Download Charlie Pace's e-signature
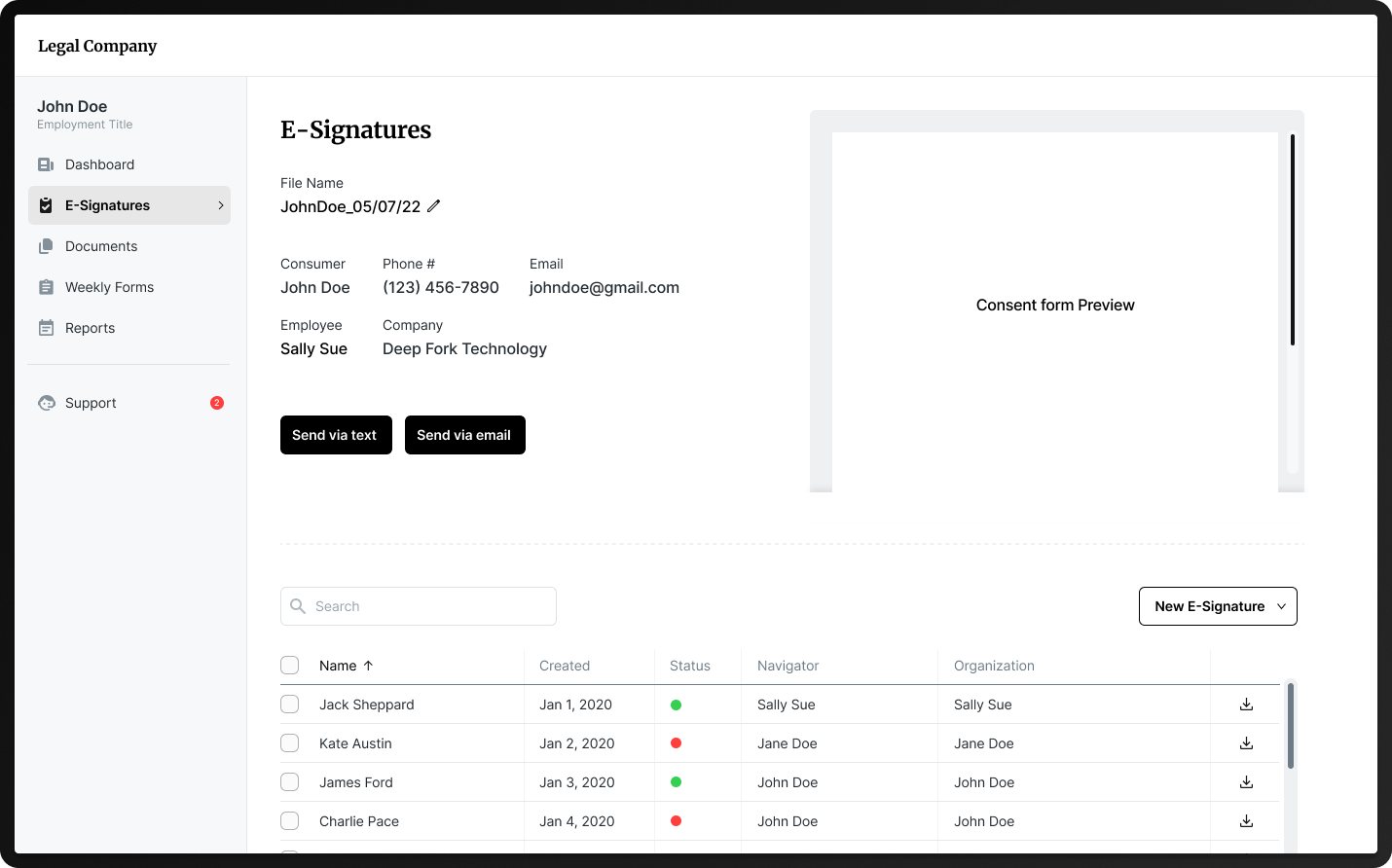1392x868 pixels. tap(1246, 821)
